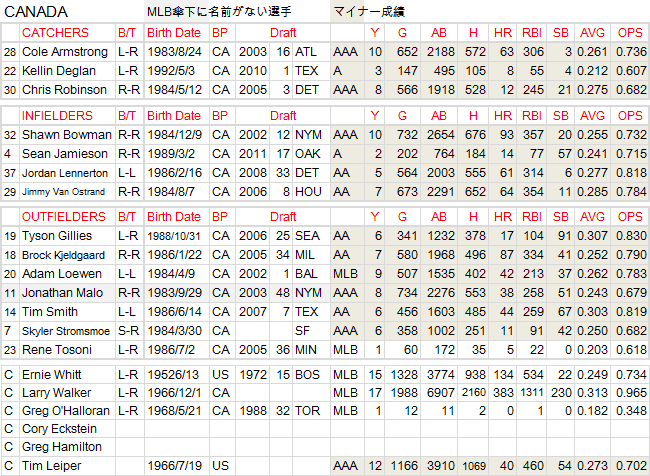This screenshot has width=650, height=476.
Task: Click Larry Walker's hits value 2160
Action: [474, 393]
